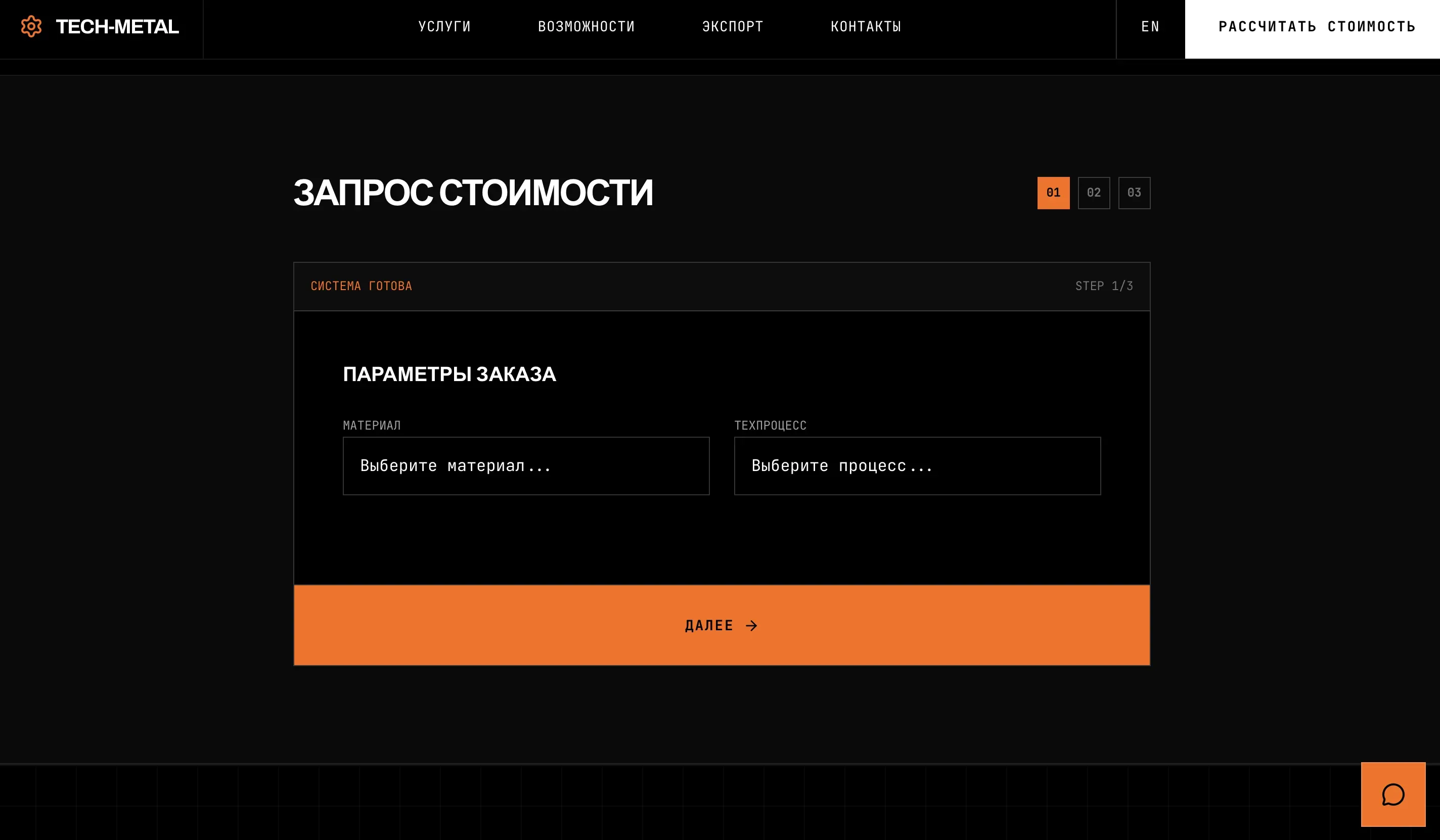The width and height of the screenshot is (1440, 840).
Task: Expand the МАТЕРИАЛ selection field
Action: coord(526,466)
